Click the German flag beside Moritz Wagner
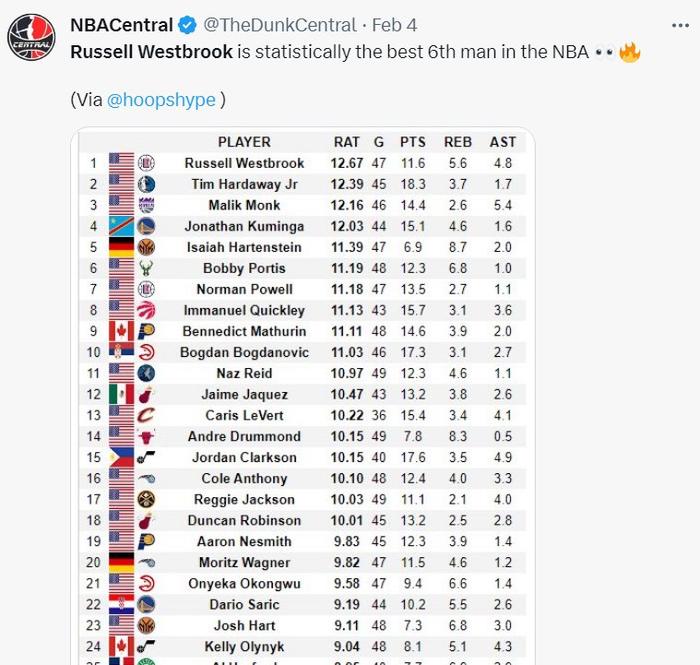The width and height of the screenshot is (700, 665). pos(121,562)
